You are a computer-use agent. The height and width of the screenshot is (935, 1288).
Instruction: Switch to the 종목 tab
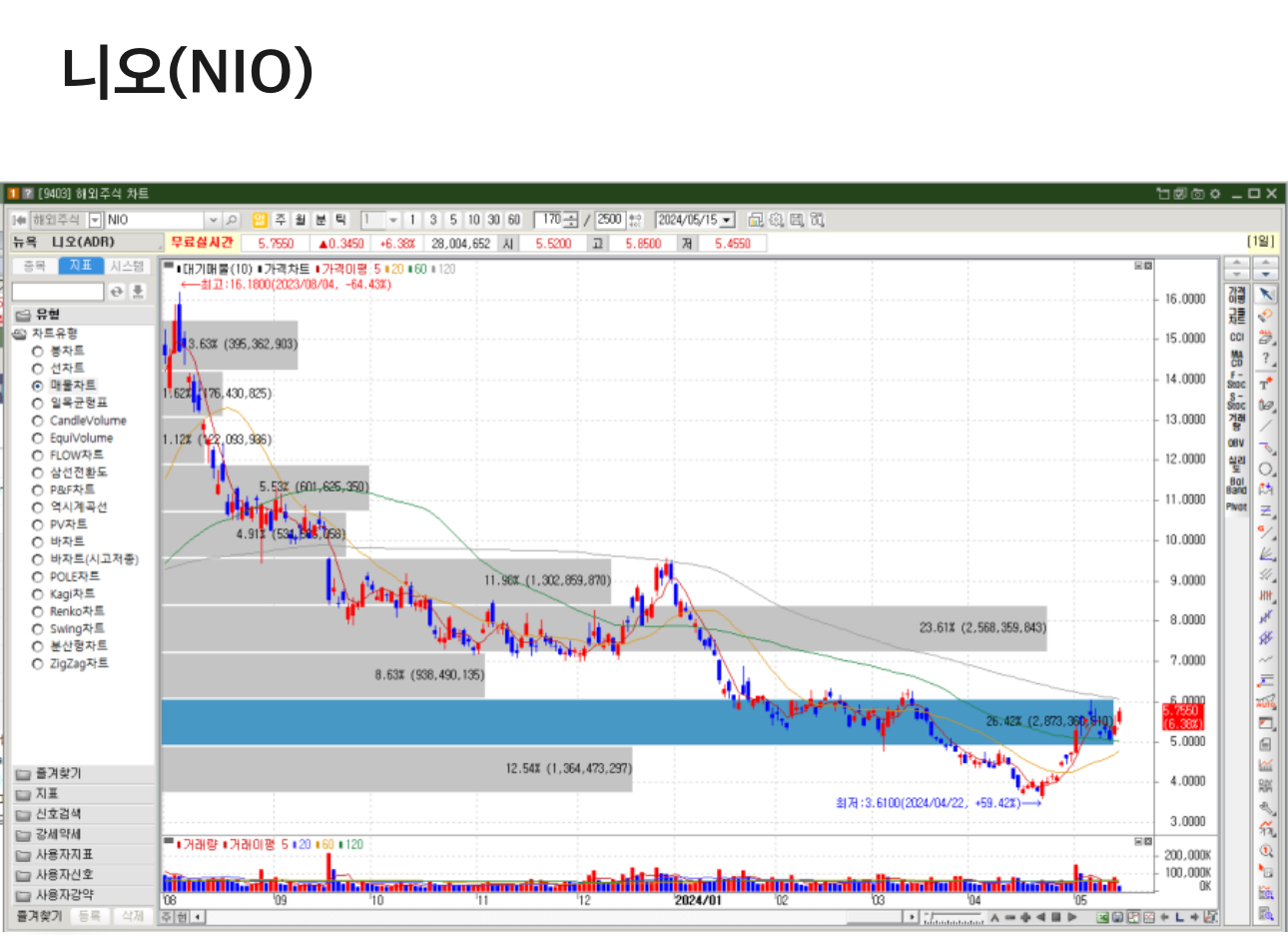(35, 266)
